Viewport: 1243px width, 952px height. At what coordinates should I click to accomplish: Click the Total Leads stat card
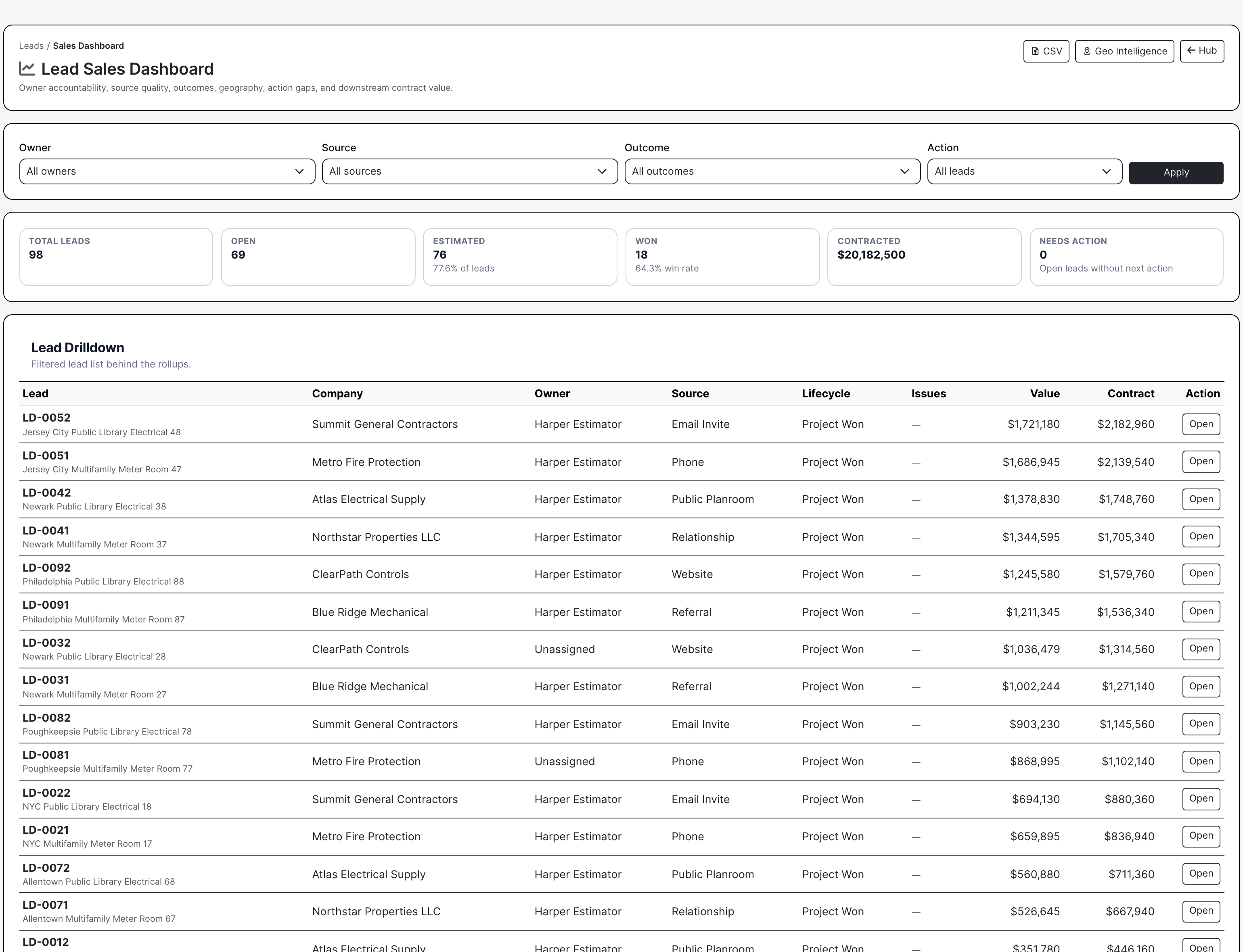click(x=116, y=257)
